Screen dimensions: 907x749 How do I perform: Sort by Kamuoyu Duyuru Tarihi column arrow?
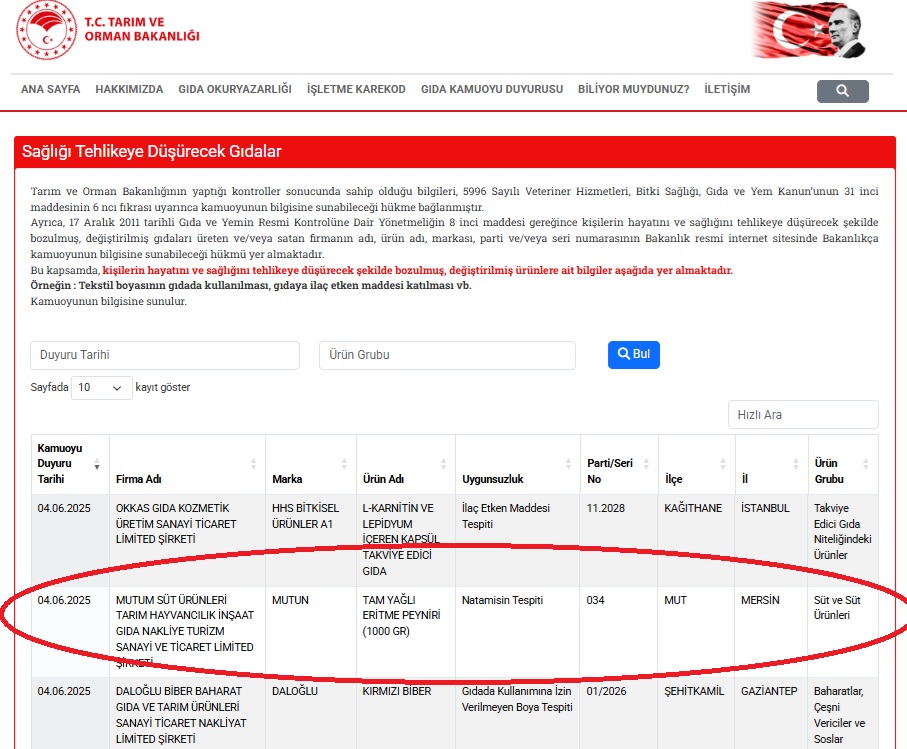coord(97,464)
